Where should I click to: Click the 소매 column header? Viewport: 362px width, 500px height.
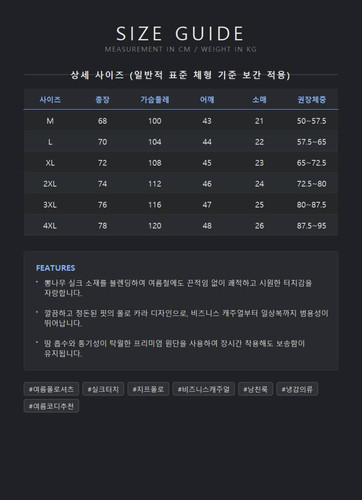coord(259,99)
